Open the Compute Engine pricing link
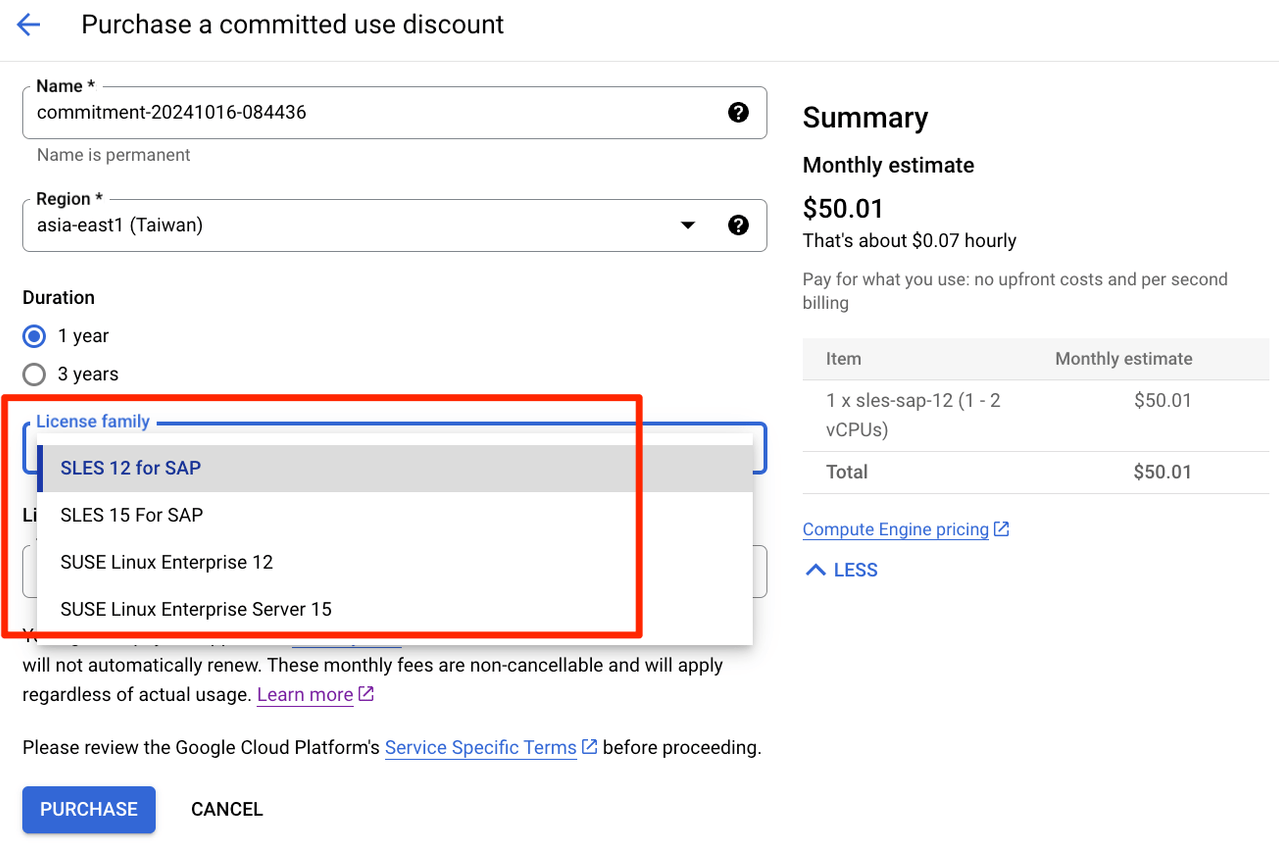This screenshot has width=1279, height=850. (x=895, y=529)
